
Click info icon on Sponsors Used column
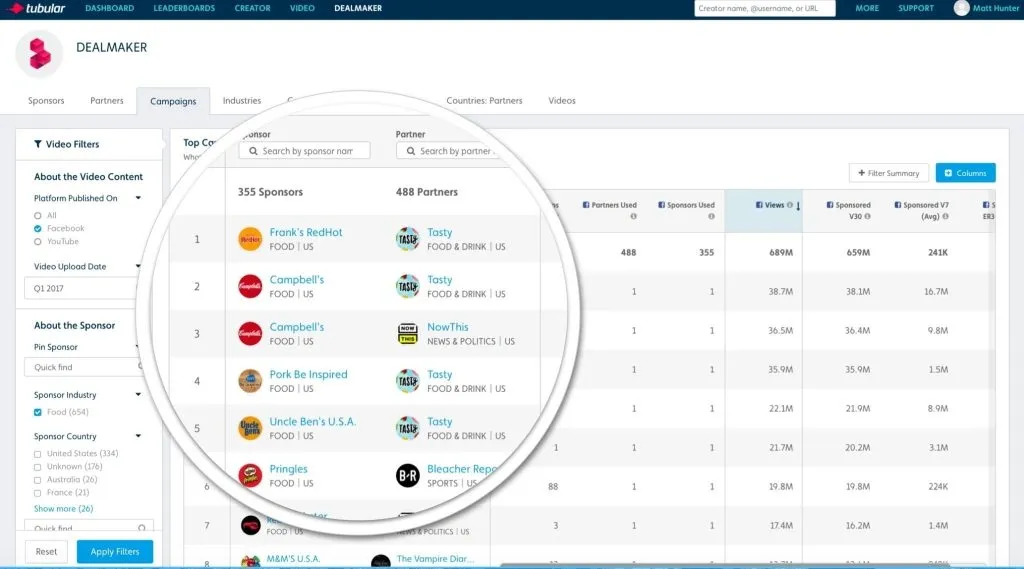(711, 216)
